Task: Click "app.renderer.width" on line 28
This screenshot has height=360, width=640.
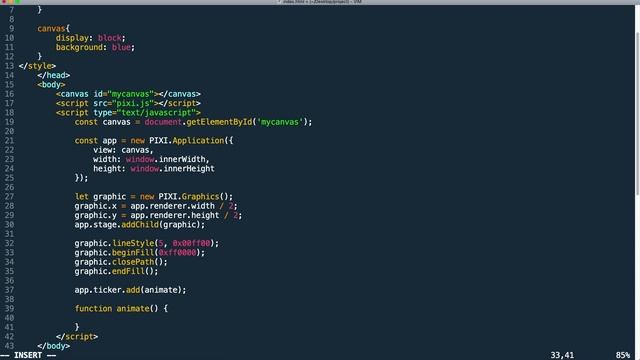Action: click(x=173, y=206)
